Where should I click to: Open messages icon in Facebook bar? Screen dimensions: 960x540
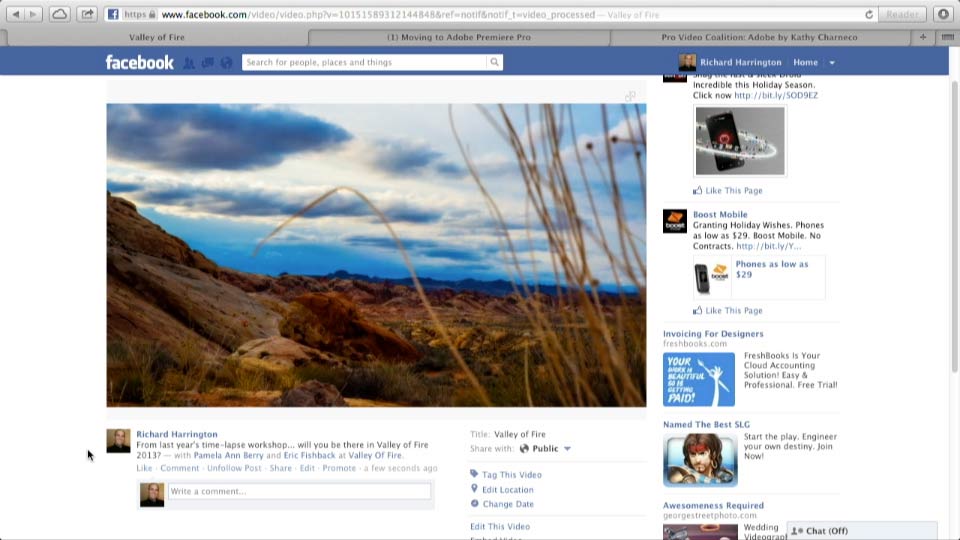click(x=208, y=62)
